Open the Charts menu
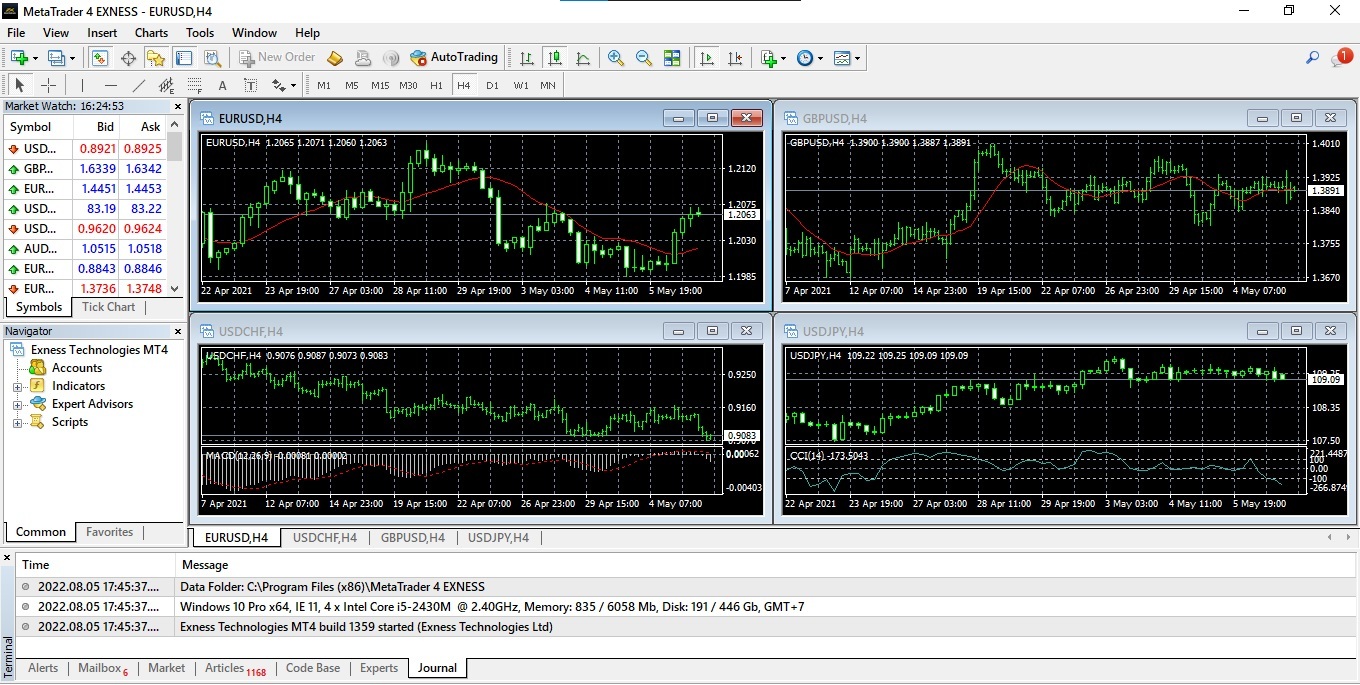Image resolution: width=1360 pixels, height=685 pixels. point(152,33)
